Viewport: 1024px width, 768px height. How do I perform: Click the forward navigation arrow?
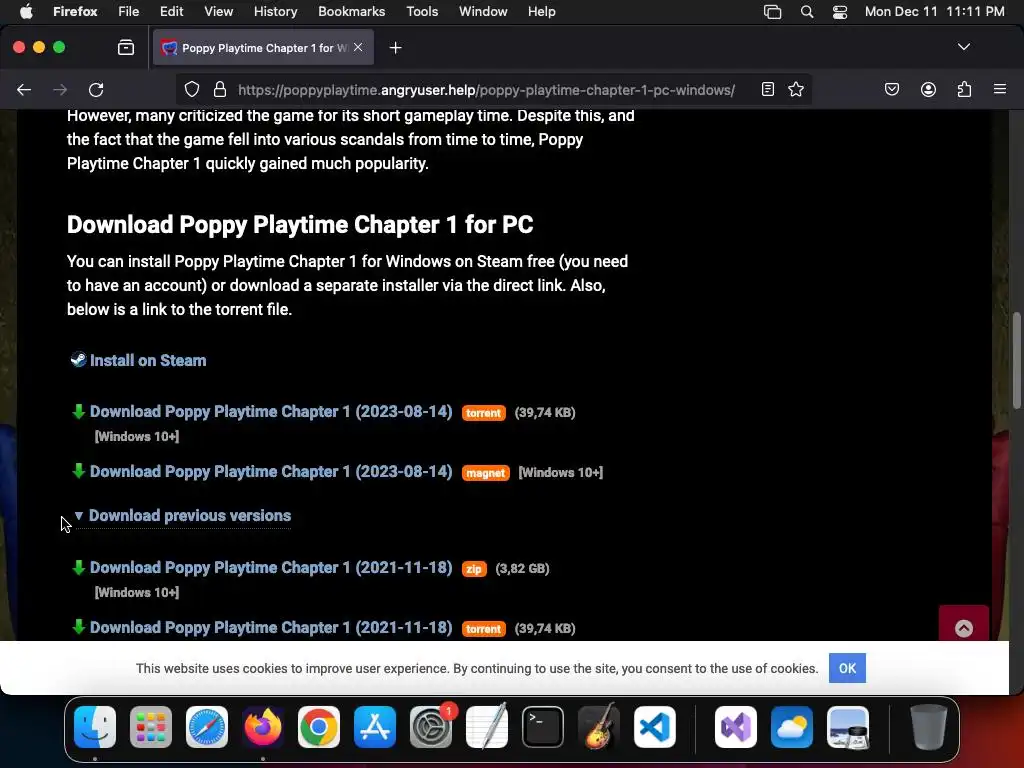[x=60, y=89]
